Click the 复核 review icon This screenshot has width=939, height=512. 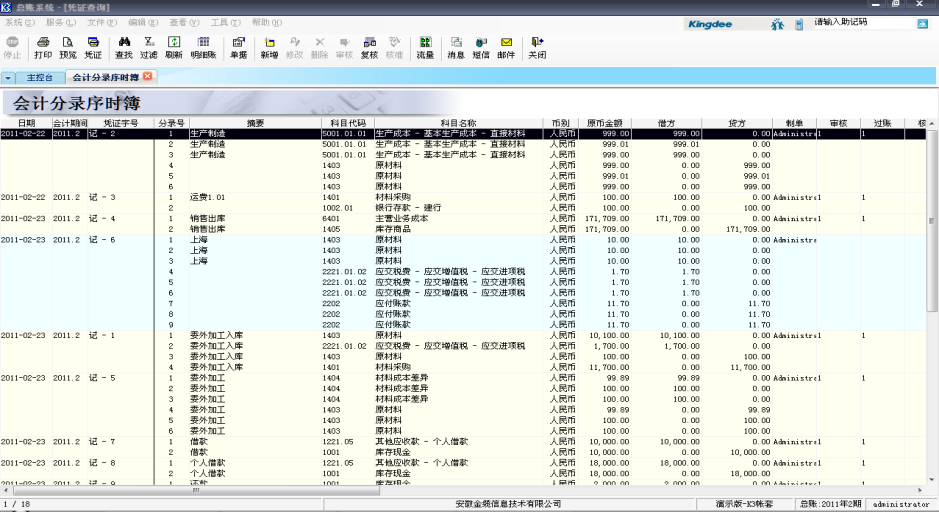(x=369, y=47)
